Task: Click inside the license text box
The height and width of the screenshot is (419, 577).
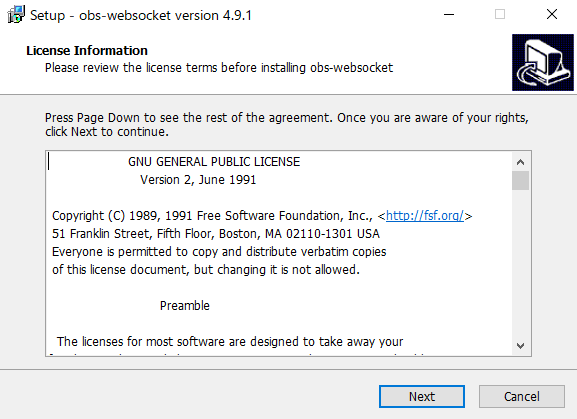Action: click(x=279, y=253)
